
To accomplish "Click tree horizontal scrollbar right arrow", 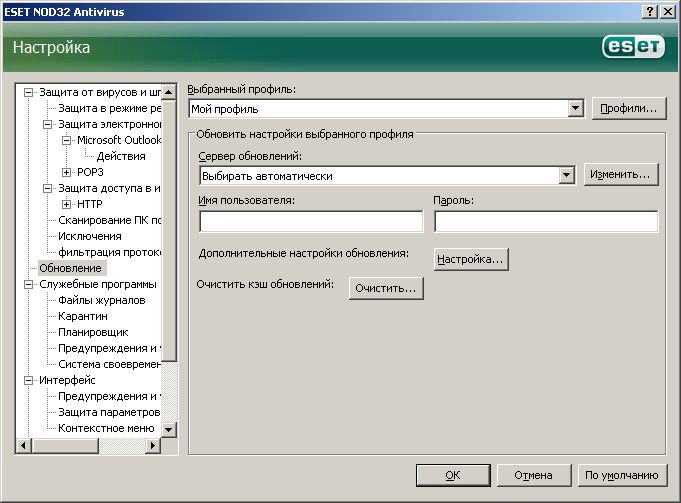I will (x=153, y=445).
